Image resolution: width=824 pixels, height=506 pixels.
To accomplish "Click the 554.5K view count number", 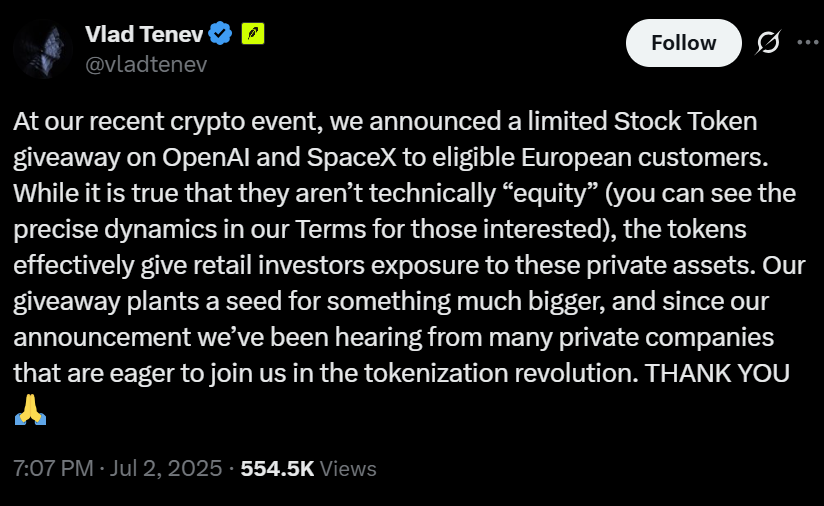I will [x=277, y=468].
